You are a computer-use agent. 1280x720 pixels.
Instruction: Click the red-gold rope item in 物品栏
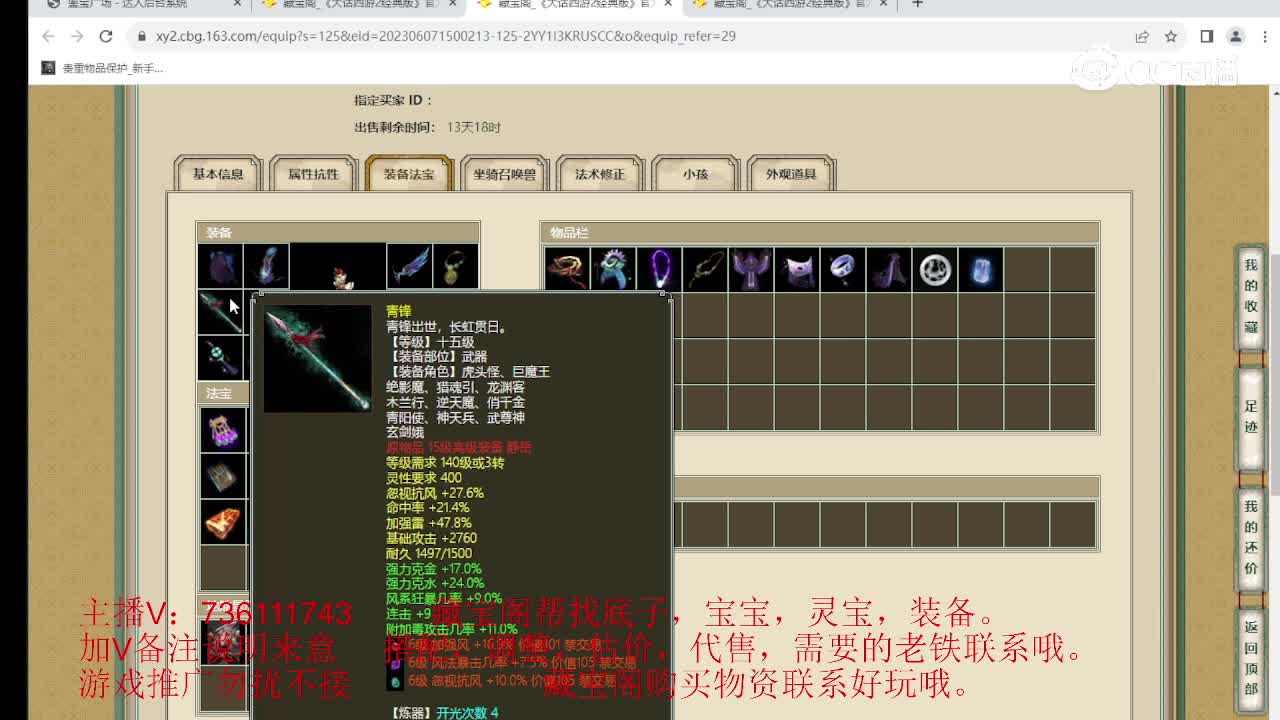pyautogui.click(x=566, y=269)
